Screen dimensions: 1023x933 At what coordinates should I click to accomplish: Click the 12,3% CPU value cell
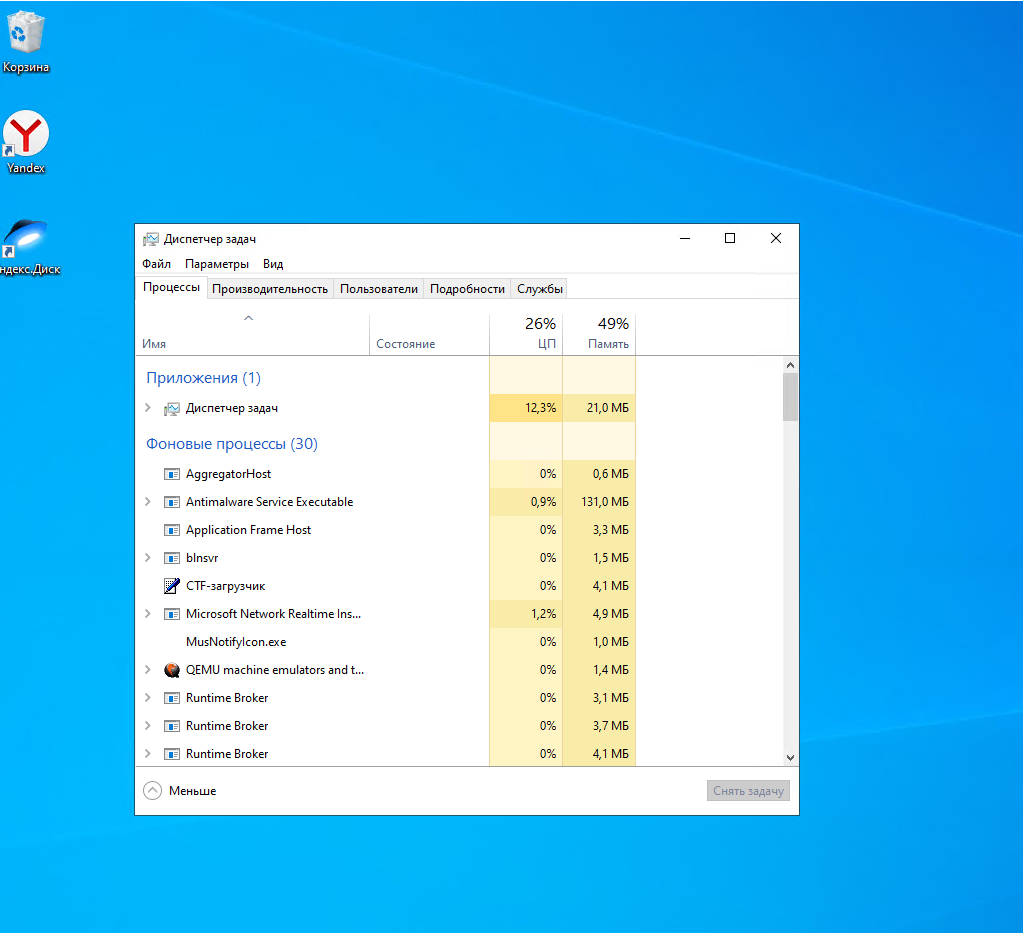[526, 408]
